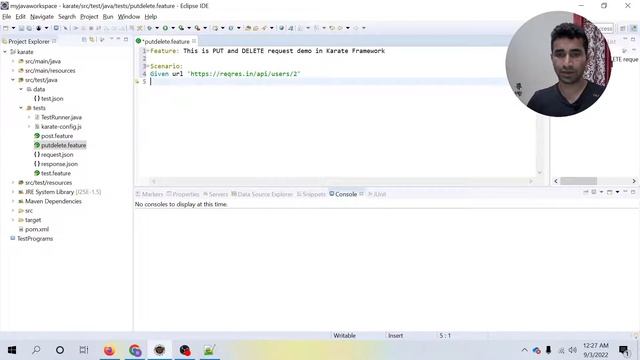Maximize the Project Explorer panel
The height and width of the screenshot is (360, 640).
click(126, 39)
